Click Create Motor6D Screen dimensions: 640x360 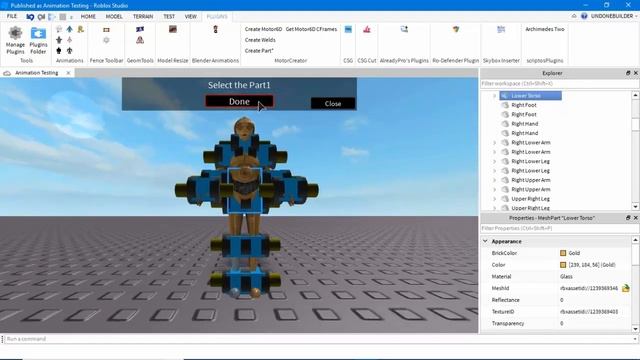tap(263, 29)
